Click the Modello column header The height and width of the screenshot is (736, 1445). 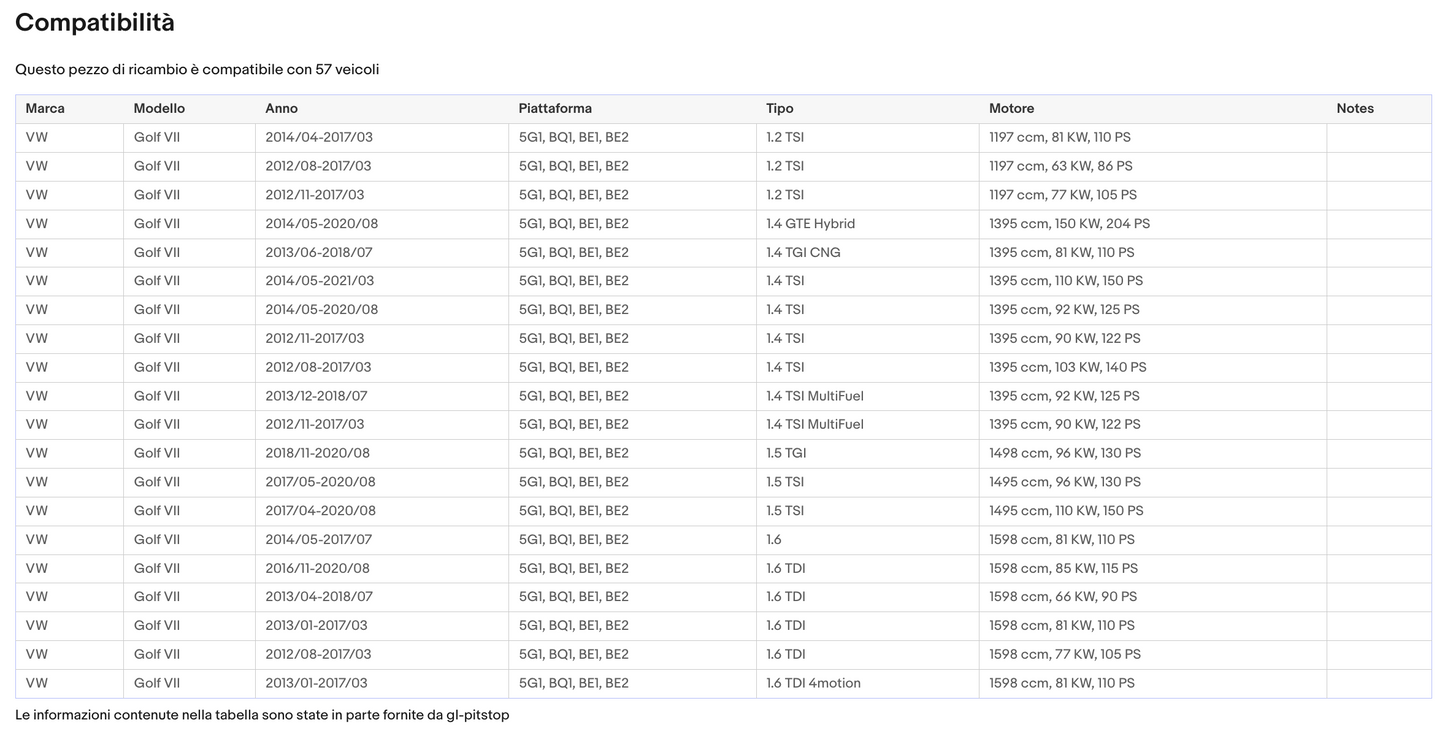click(159, 108)
